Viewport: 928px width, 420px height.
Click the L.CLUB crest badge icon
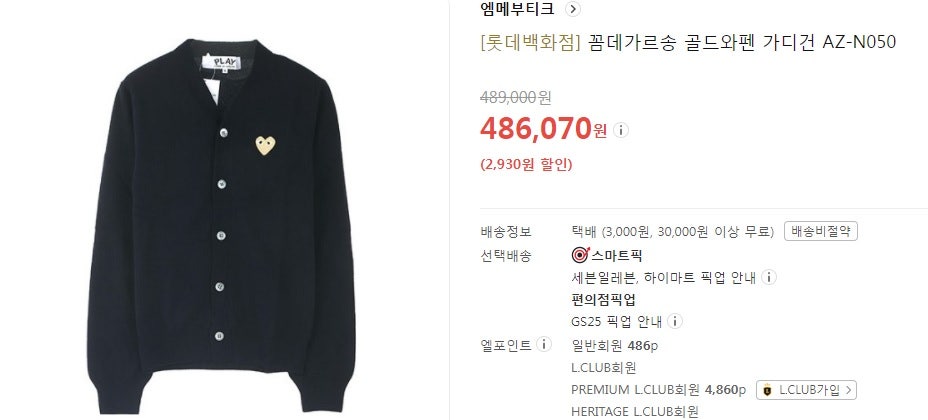(768, 390)
